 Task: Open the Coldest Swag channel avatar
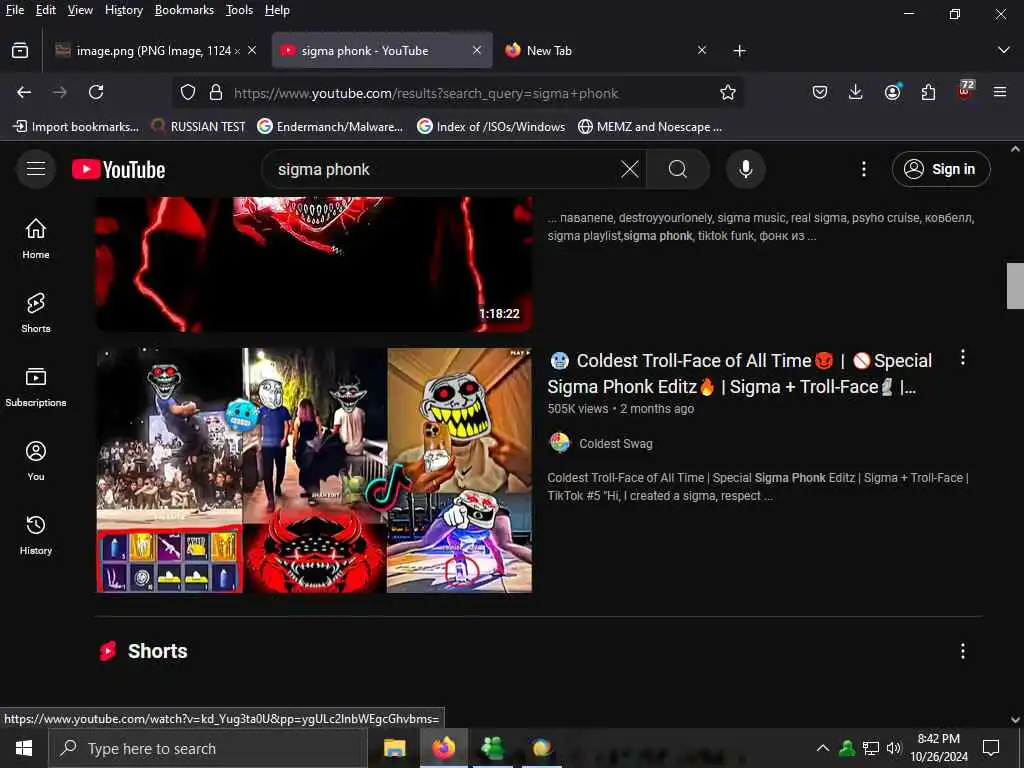pos(560,443)
